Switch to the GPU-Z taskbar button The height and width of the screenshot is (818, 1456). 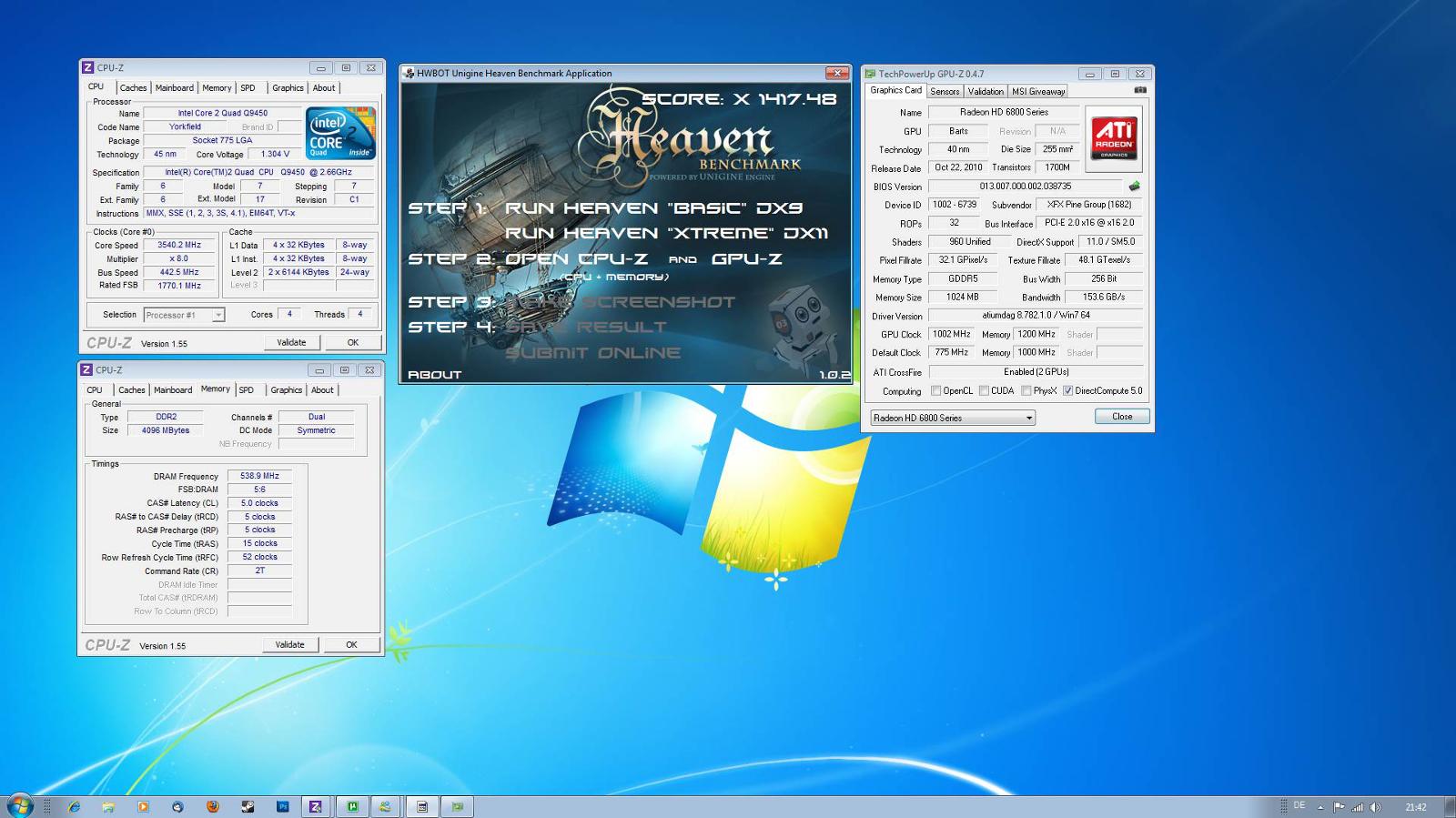(x=457, y=806)
